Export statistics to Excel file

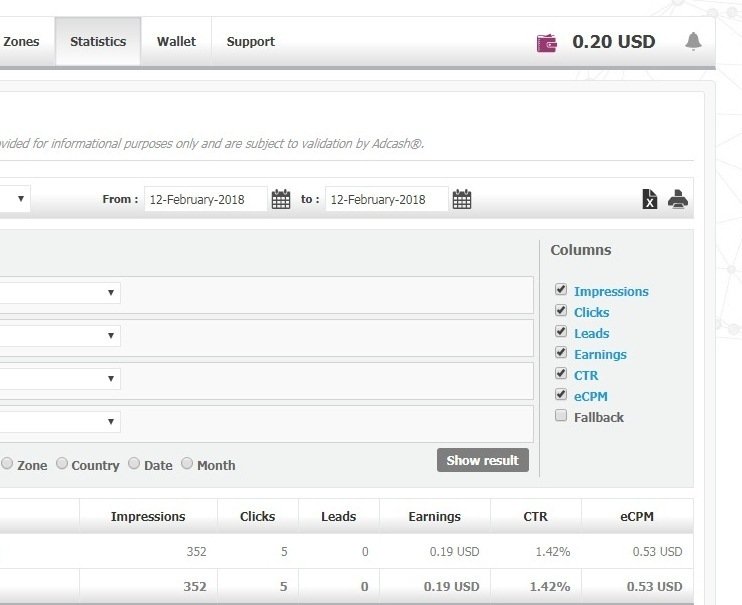click(650, 200)
